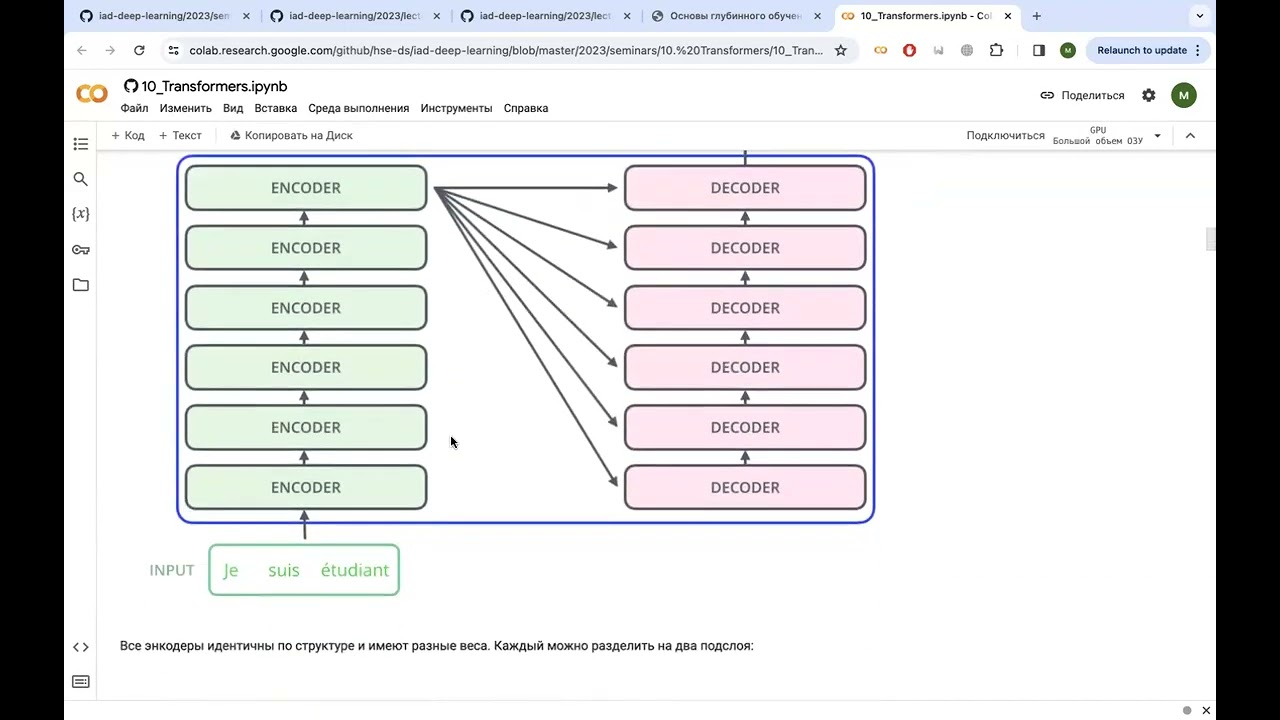Open a new browser tab

pos(1037,16)
